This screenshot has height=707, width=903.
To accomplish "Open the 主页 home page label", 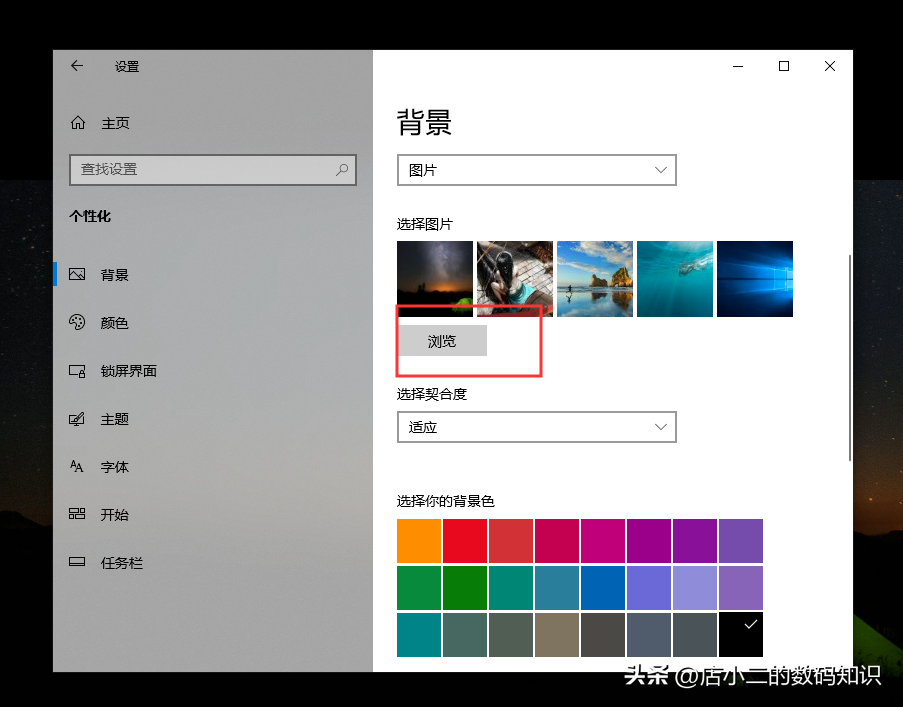I will (x=115, y=123).
